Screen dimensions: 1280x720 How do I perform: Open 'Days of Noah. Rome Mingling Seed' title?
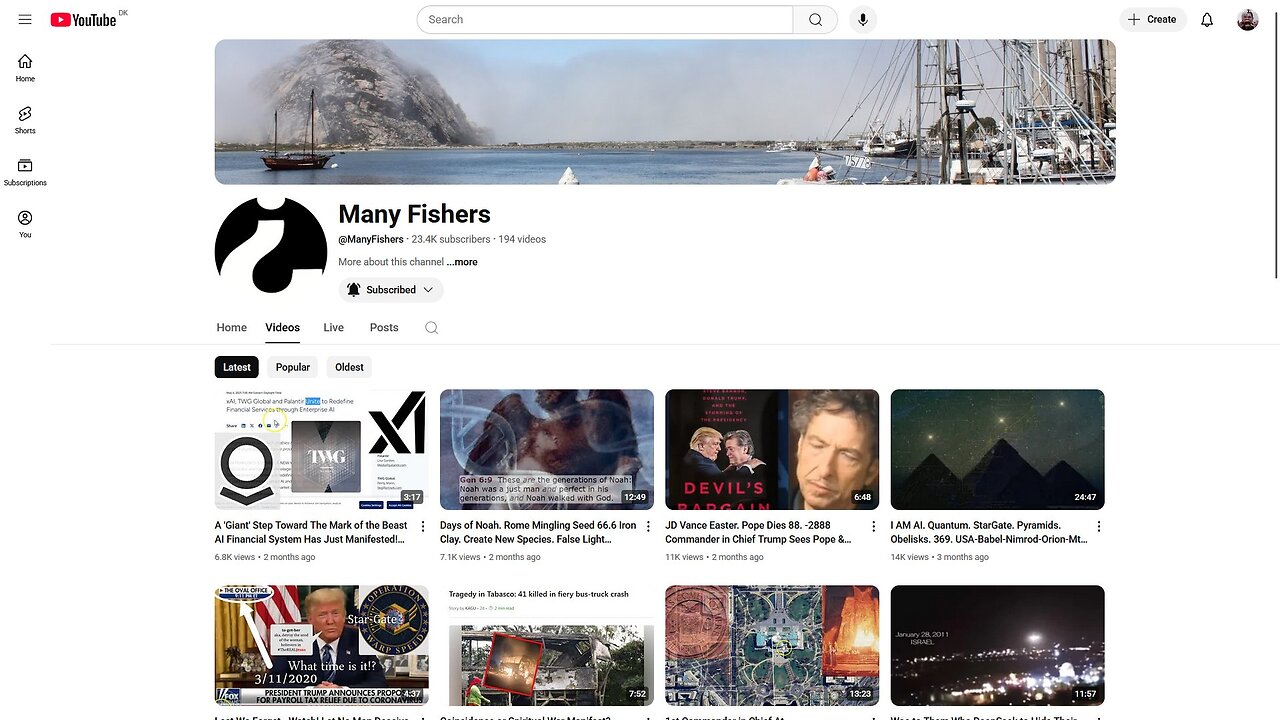pyautogui.click(x=538, y=532)
